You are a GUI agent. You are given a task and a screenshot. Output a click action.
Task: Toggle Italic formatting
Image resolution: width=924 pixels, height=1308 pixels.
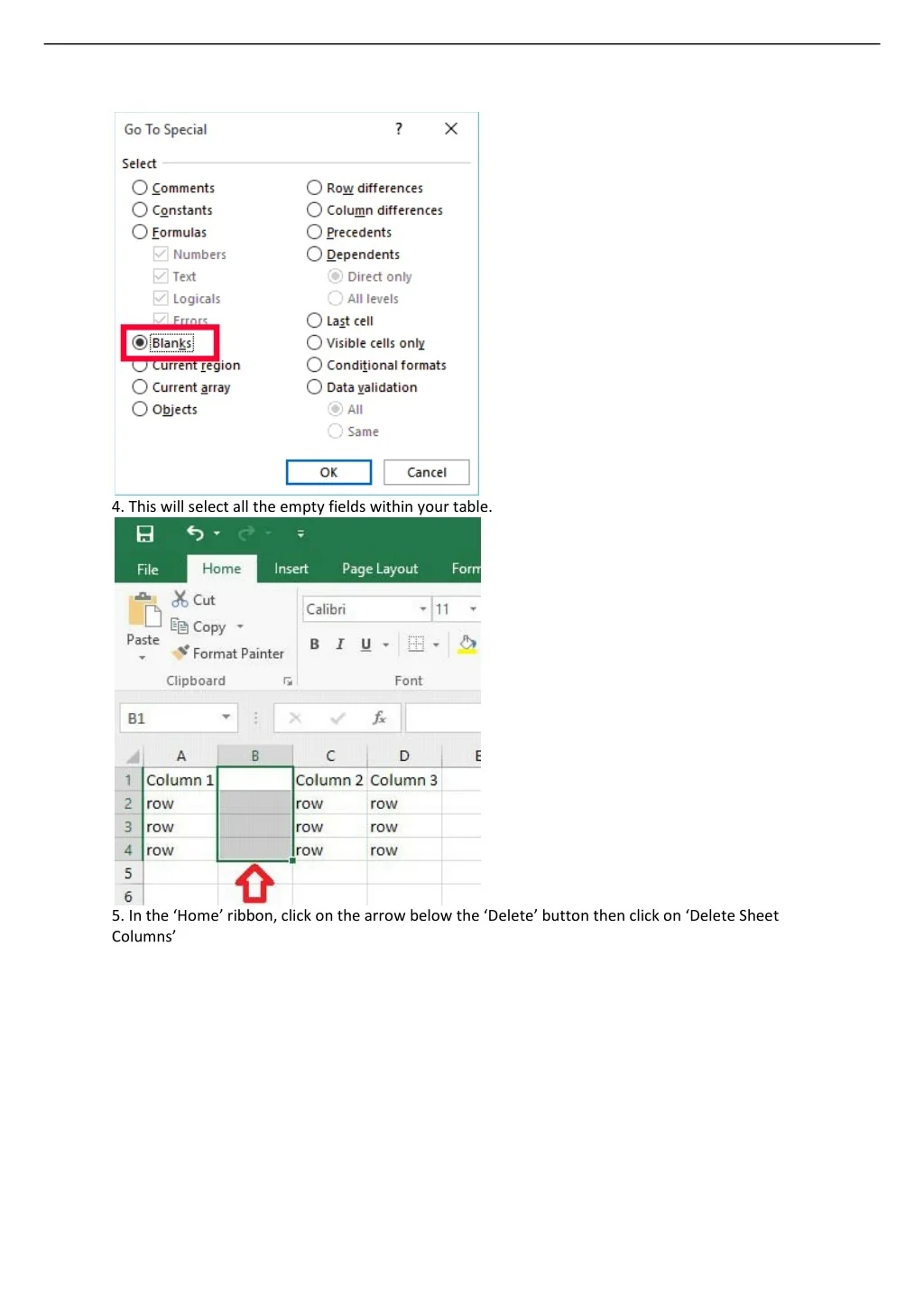pos(340,645)
